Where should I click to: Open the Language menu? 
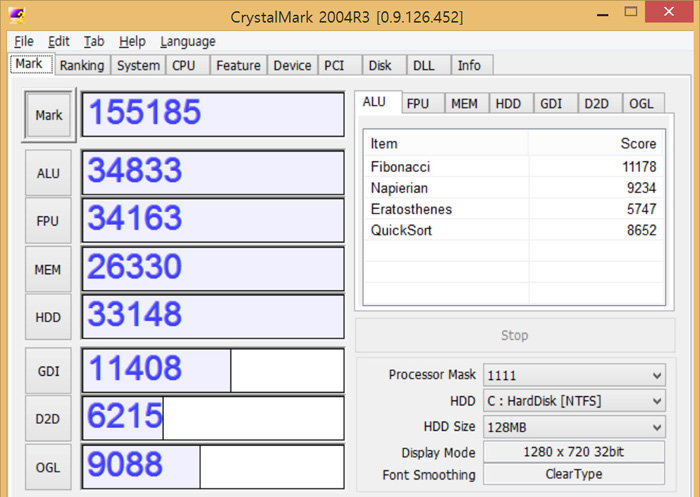point(187,41)
